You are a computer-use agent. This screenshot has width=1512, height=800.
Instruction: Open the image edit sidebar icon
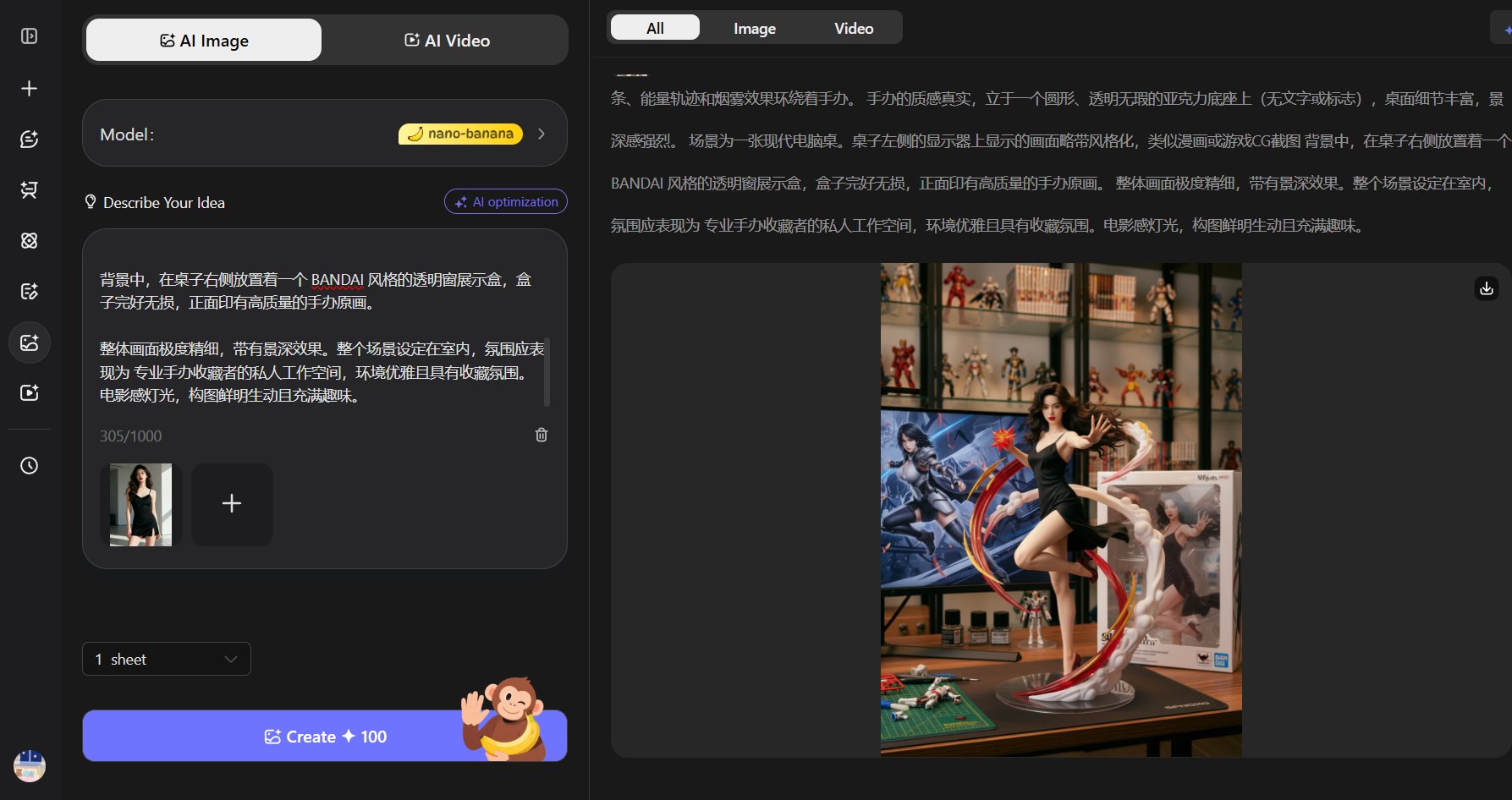coord(29,291)
